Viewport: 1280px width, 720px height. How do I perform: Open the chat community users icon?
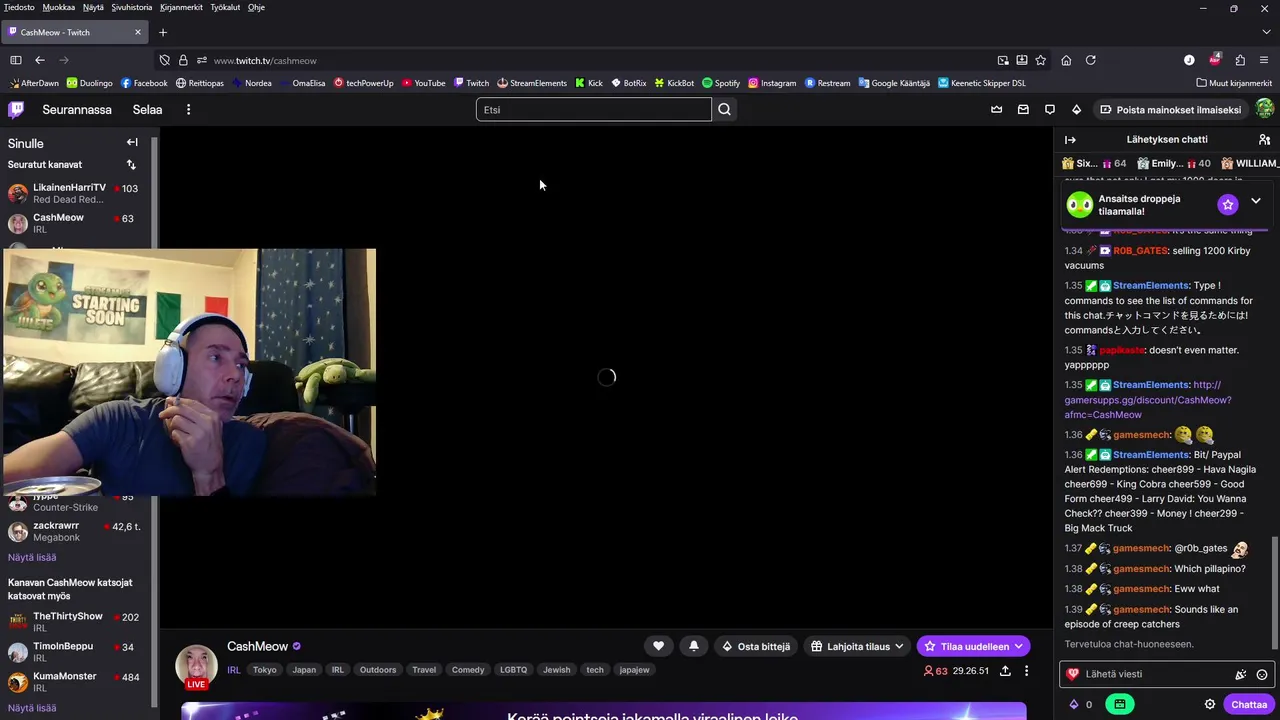click(1264, 140)
